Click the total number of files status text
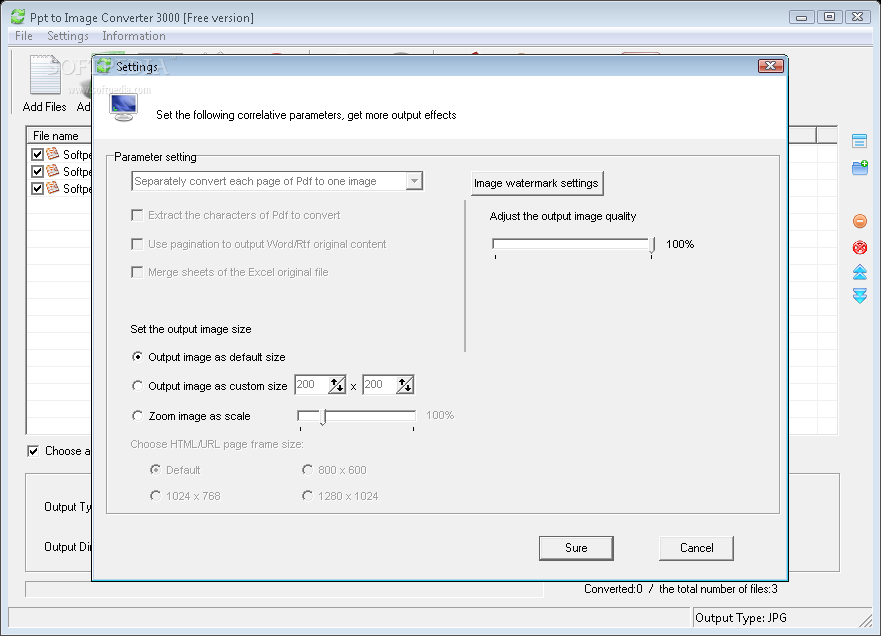This screenshot has width=881, height=636. pos(718,589)
